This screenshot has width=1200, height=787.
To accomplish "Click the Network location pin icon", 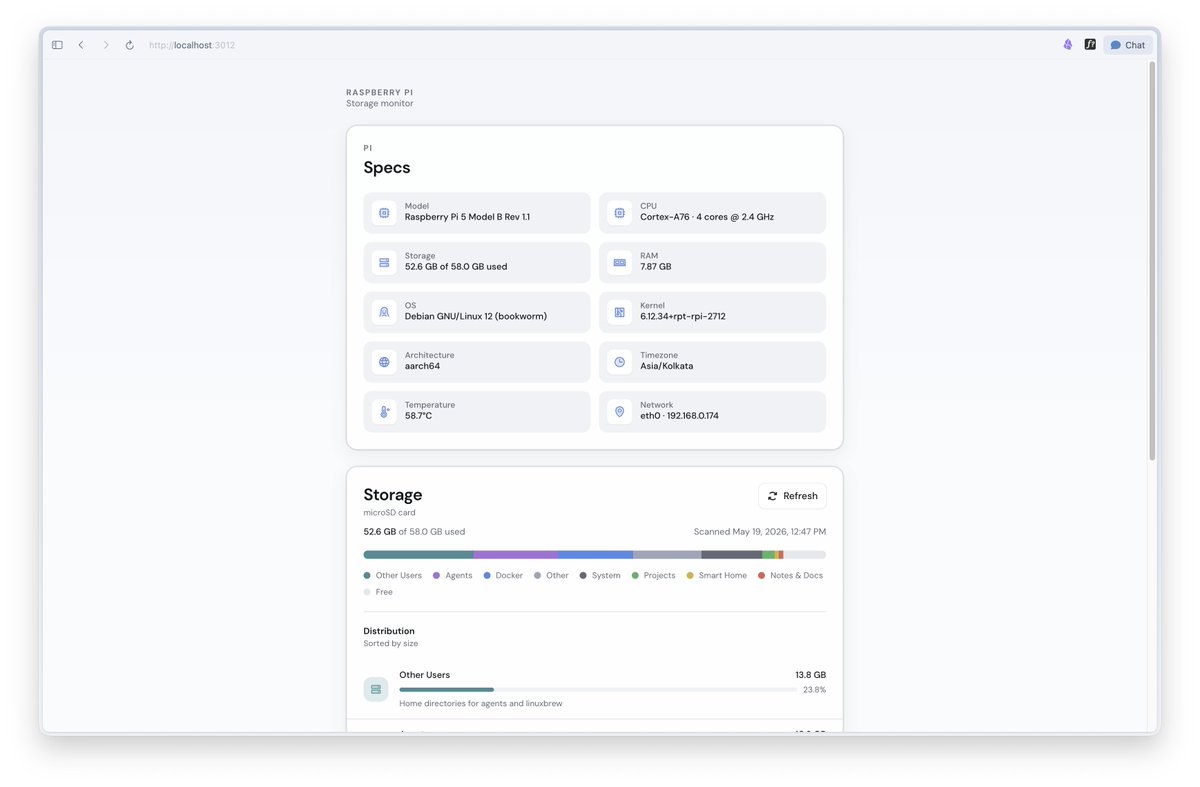I will (620, 411).
